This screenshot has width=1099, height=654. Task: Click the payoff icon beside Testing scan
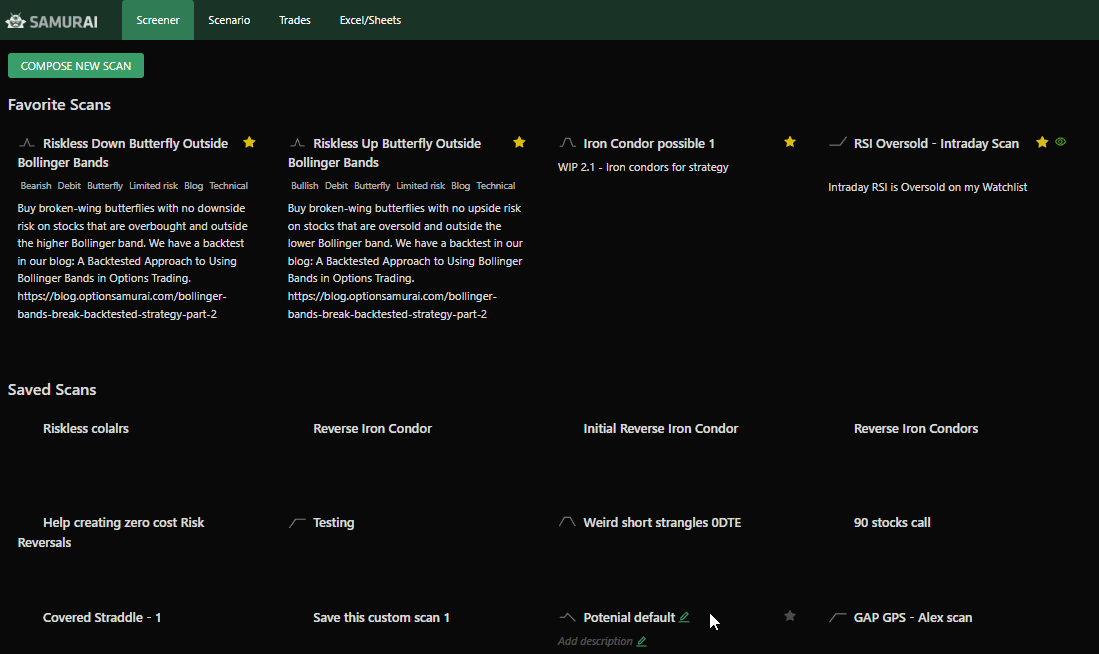point(297,522)
